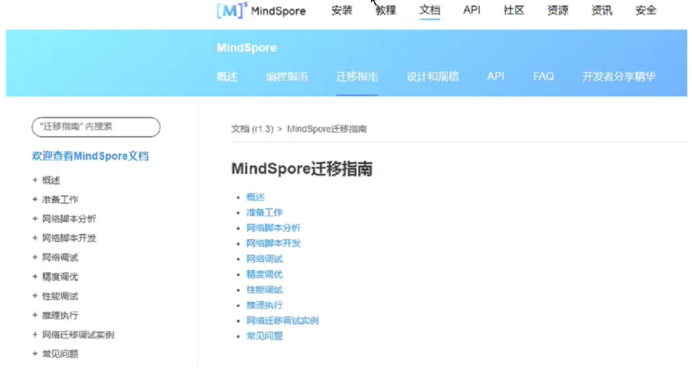Screen dimensions: 692x368
Task: Click the MindSpore title in the banner
Action: pyautogui.click(x=246, y=48)
